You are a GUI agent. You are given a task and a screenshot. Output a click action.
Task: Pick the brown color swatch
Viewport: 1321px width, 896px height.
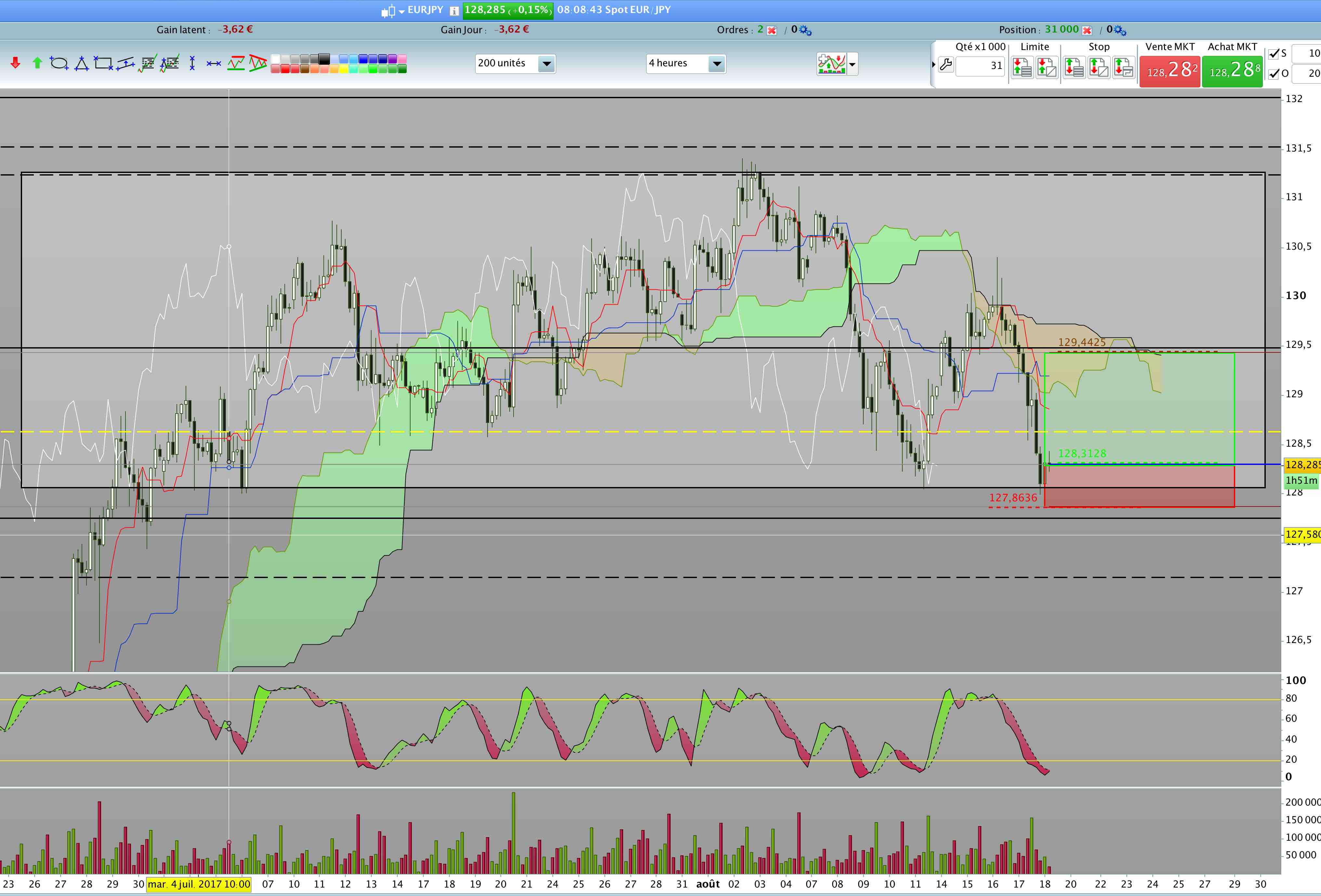pos(305,69)
